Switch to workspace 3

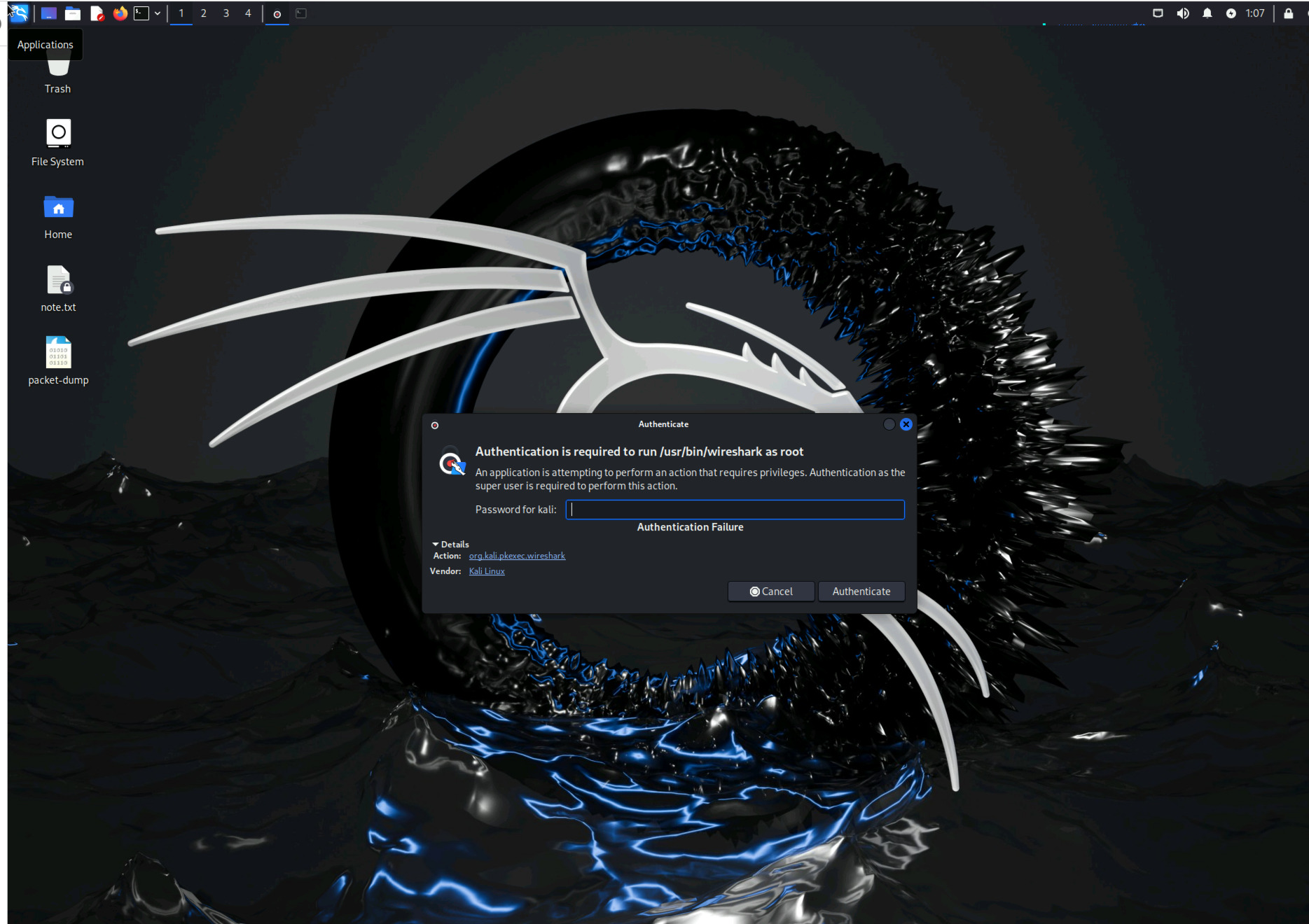pos(226,13)
